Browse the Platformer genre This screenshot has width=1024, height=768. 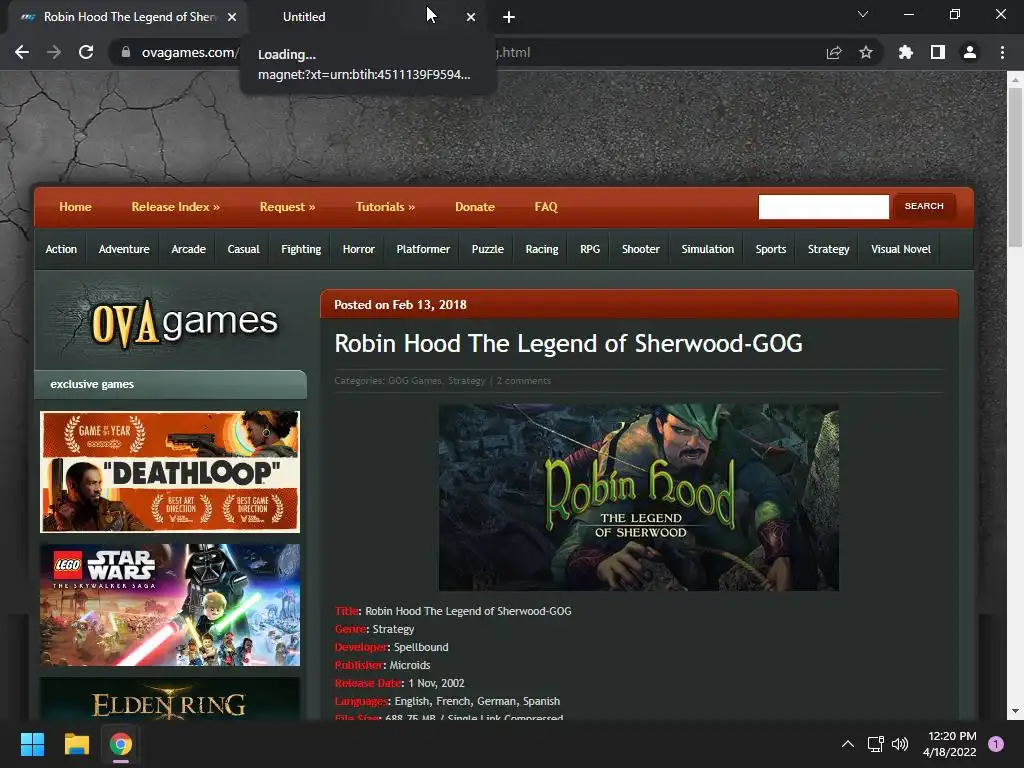pyautogui.click(x=423, y=249)
